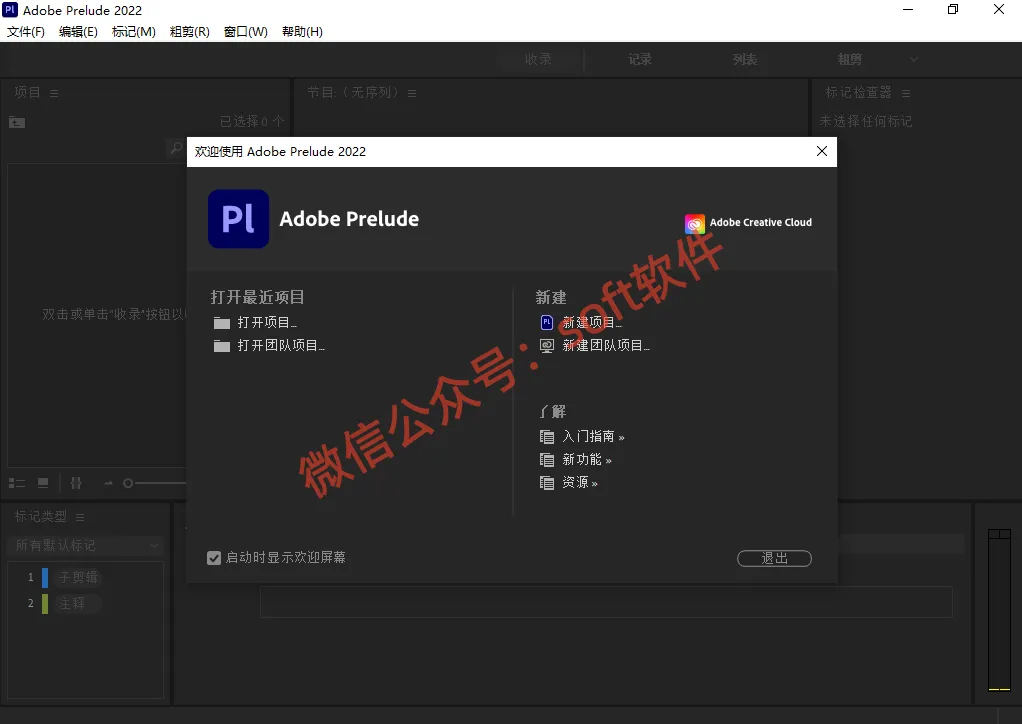
Task: Click the open project folder icon
Action: [x=222, y=323]
